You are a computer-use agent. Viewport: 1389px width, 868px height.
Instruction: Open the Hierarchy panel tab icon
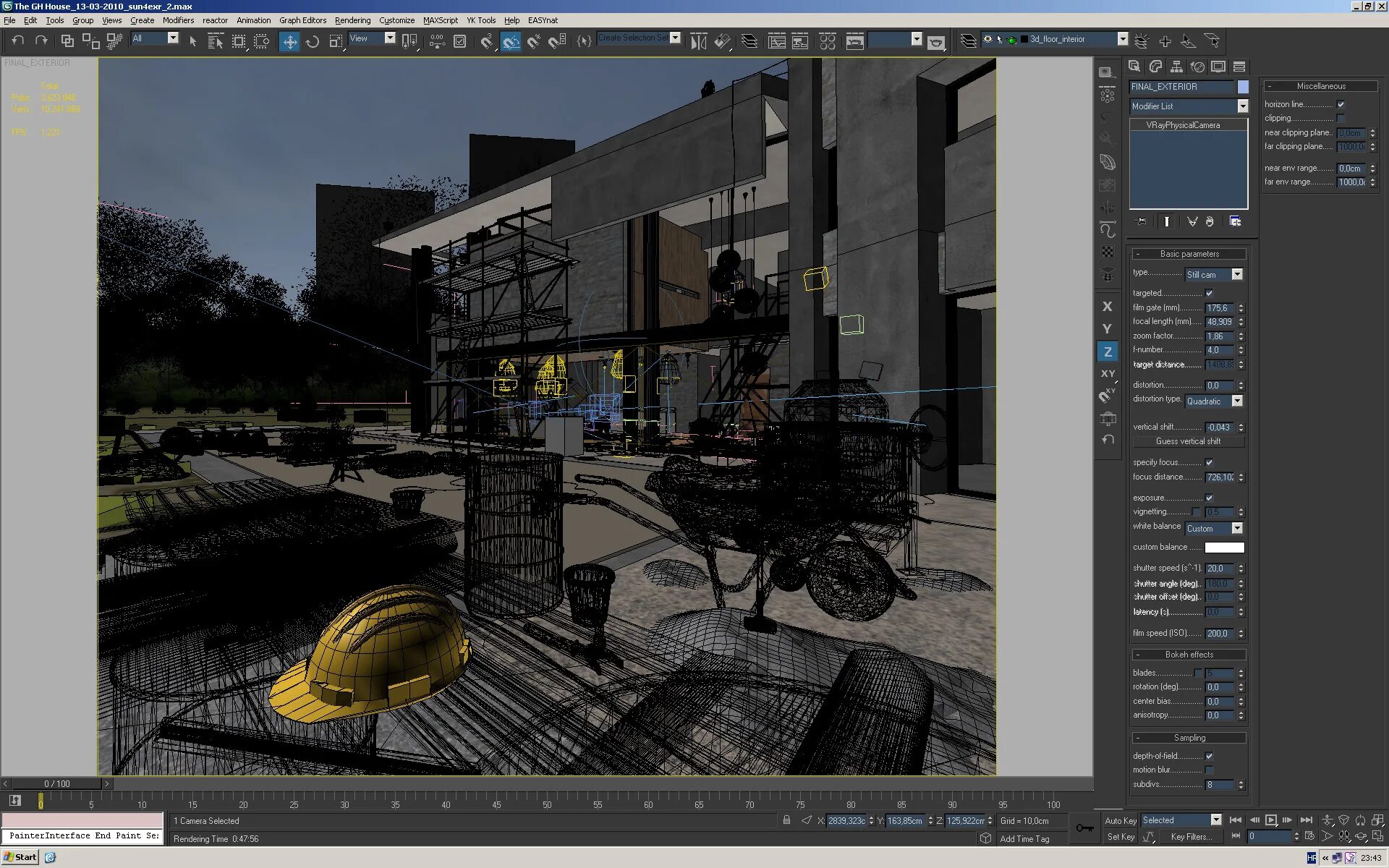click(1176, 67)
